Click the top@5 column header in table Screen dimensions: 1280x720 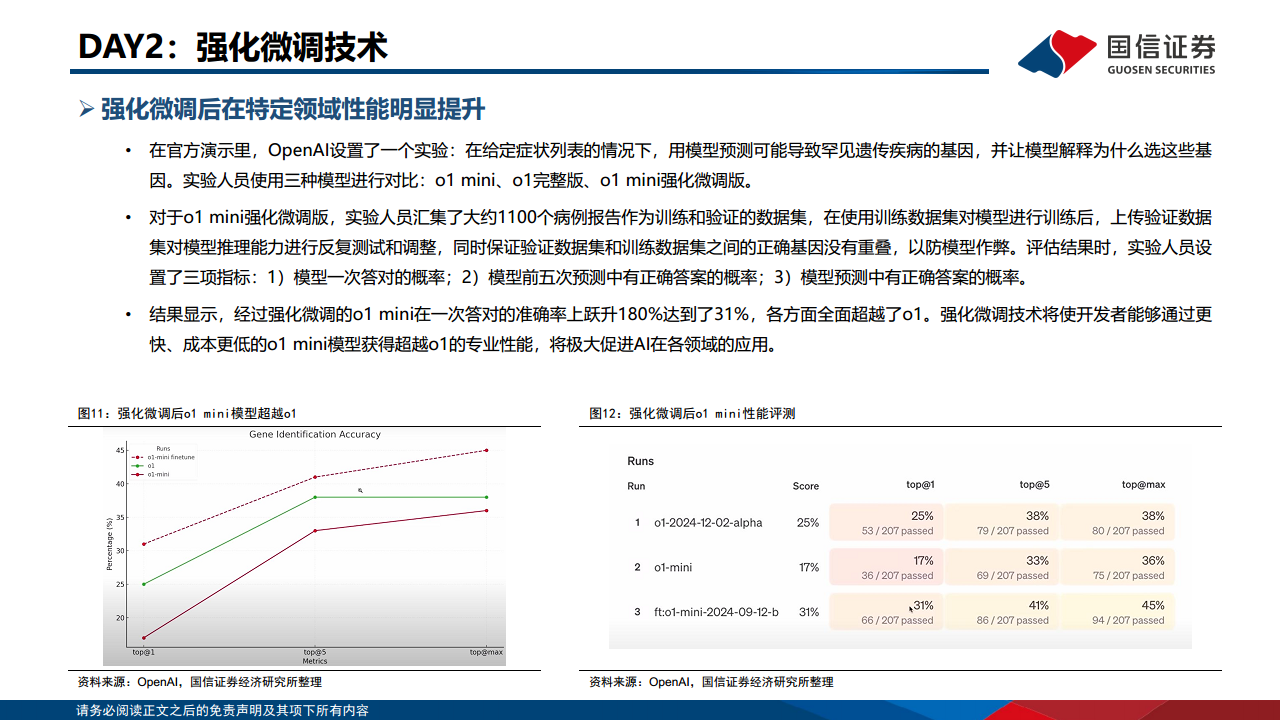(x=1034, y=485)
